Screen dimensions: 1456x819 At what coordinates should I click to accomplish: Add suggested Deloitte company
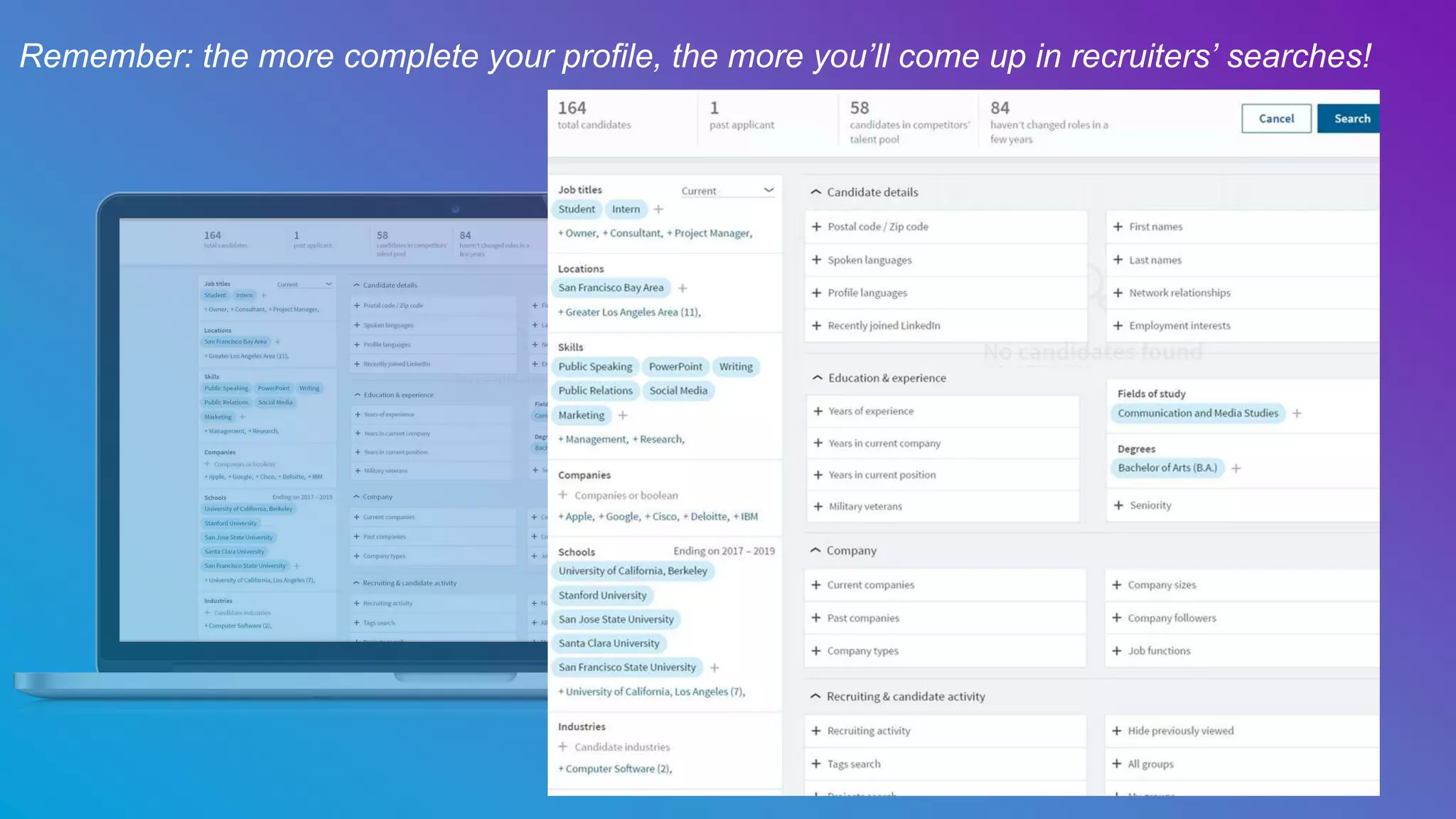pyautogui.click(x=706, y=517)
